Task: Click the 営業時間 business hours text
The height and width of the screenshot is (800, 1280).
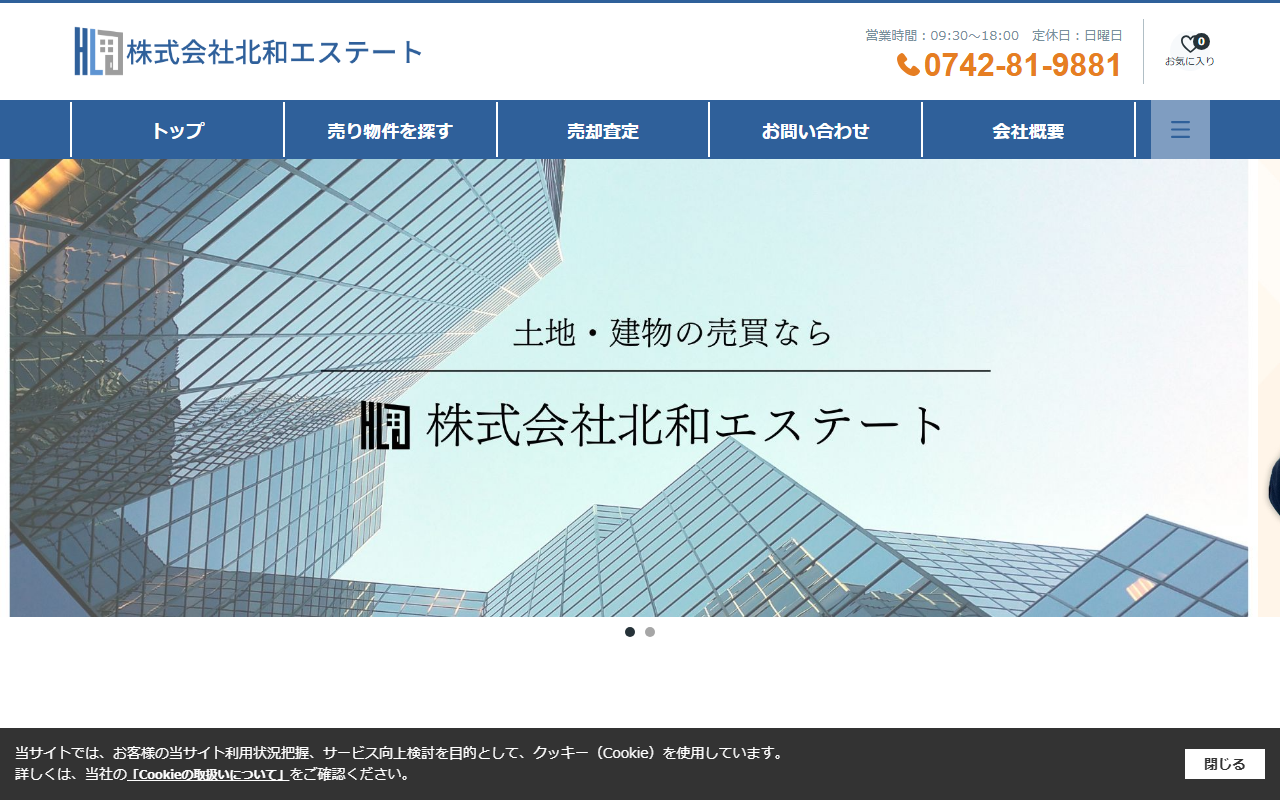Action: click(942, 35)
